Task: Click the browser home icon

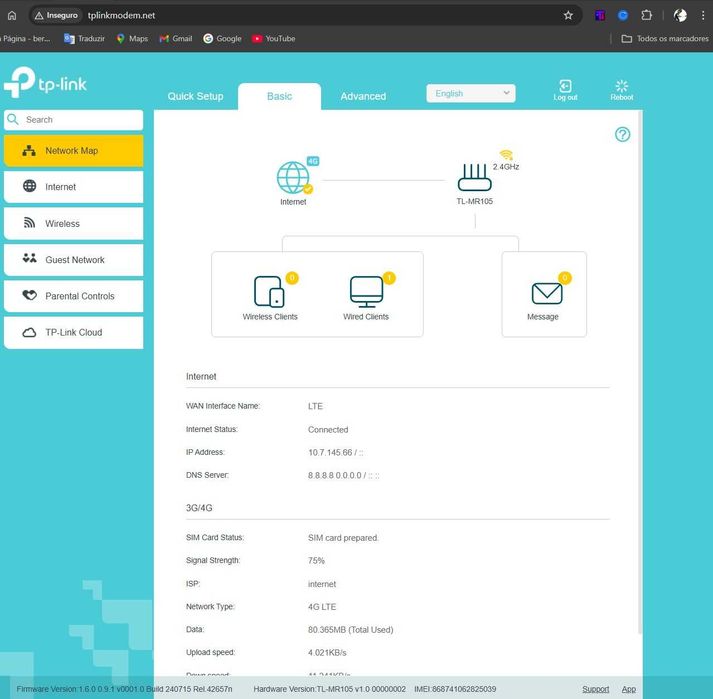Action: coord(12,15)
